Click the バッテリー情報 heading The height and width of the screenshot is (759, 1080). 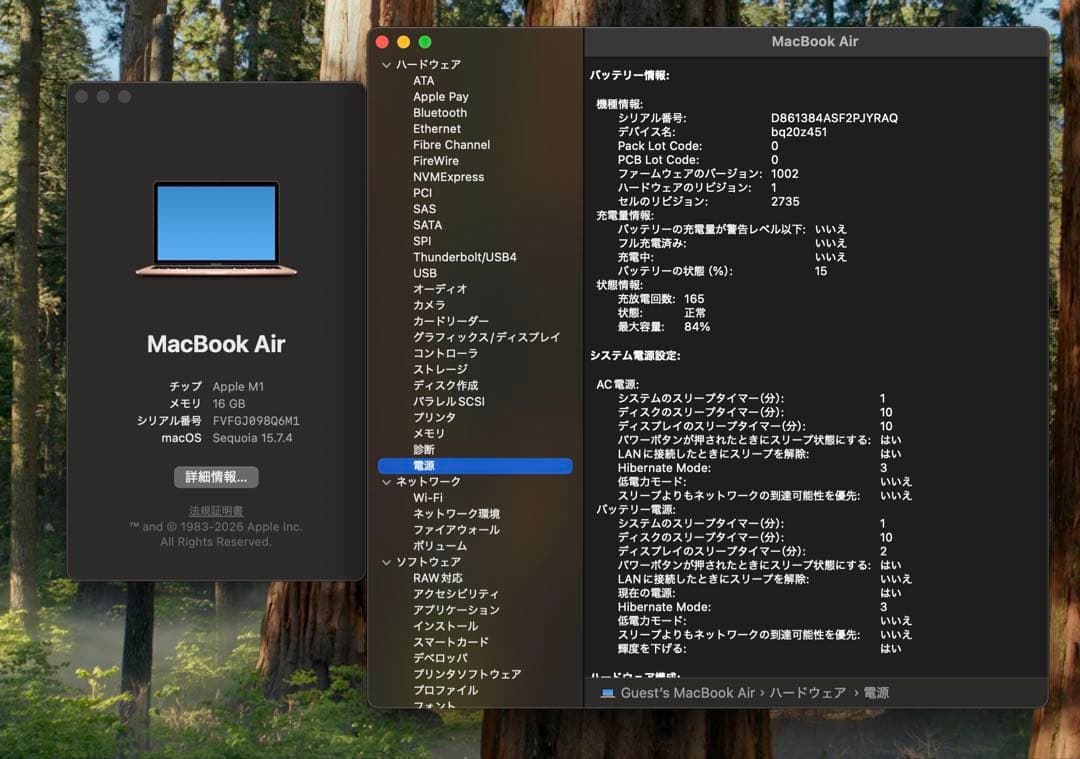coord(630,75)
